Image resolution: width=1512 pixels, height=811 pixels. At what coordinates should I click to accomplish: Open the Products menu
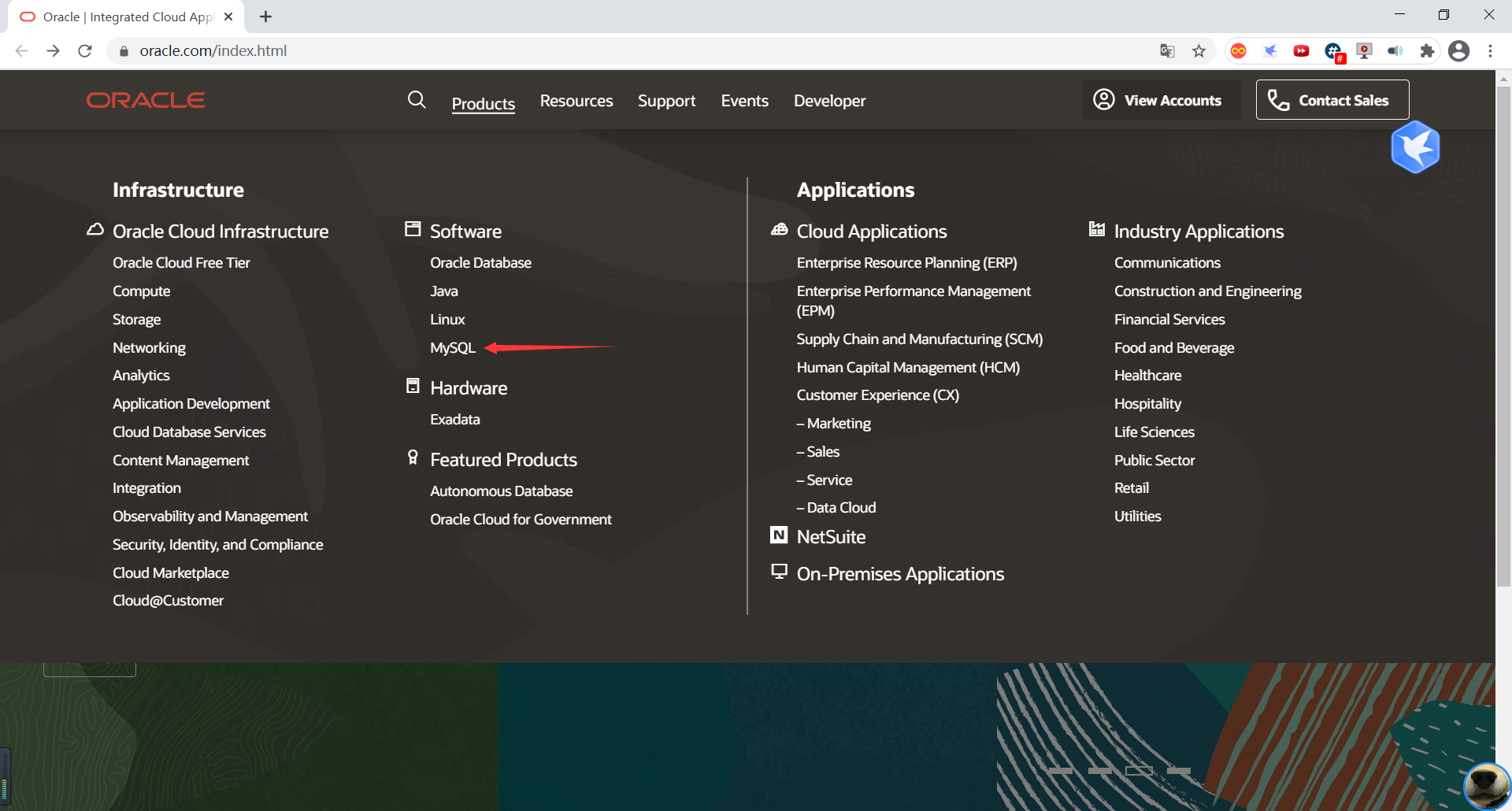point(484,103)
